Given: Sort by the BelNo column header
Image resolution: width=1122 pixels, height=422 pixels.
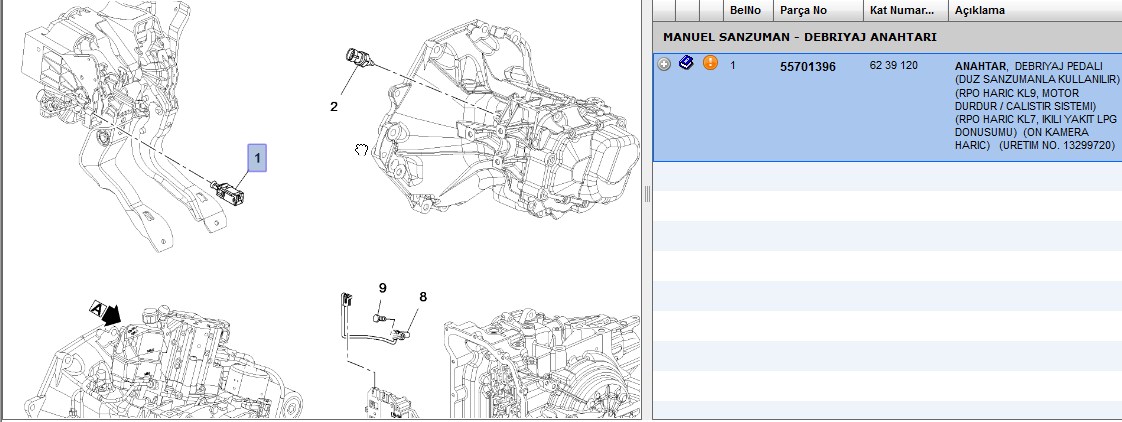Looking at the screenshot, I should 748,11.
